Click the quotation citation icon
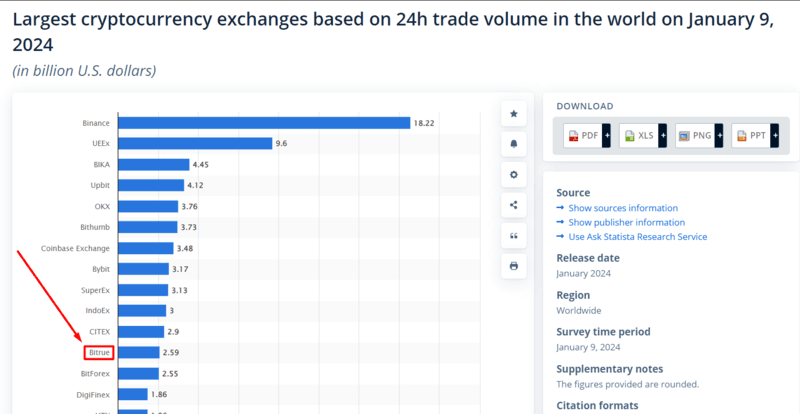Viewport: 800px width, 414px height. pos(514,236)
